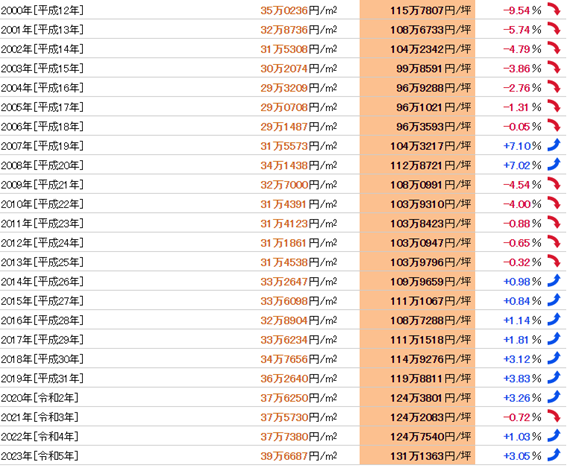Select the 2020年[令和2年] row label

click(39, 398)
